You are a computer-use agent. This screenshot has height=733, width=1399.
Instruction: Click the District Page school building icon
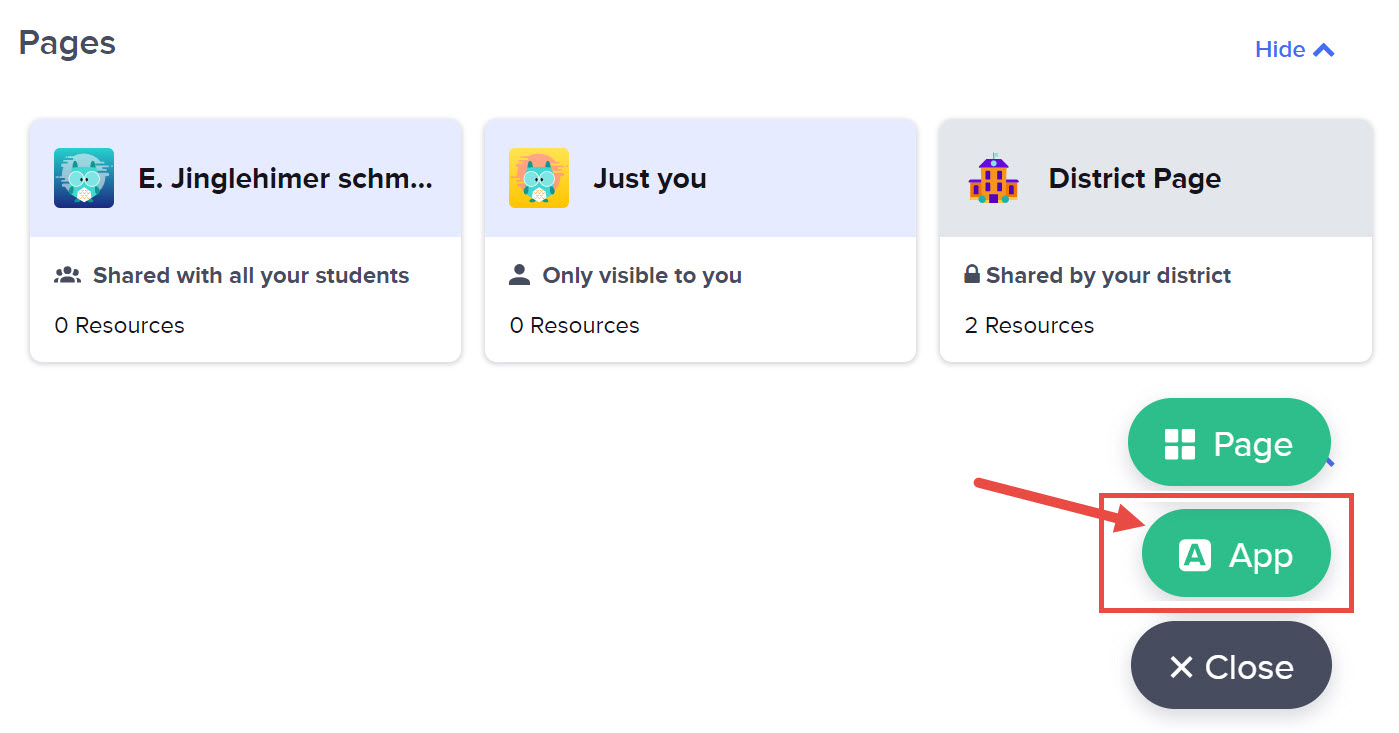pos(993,178)
